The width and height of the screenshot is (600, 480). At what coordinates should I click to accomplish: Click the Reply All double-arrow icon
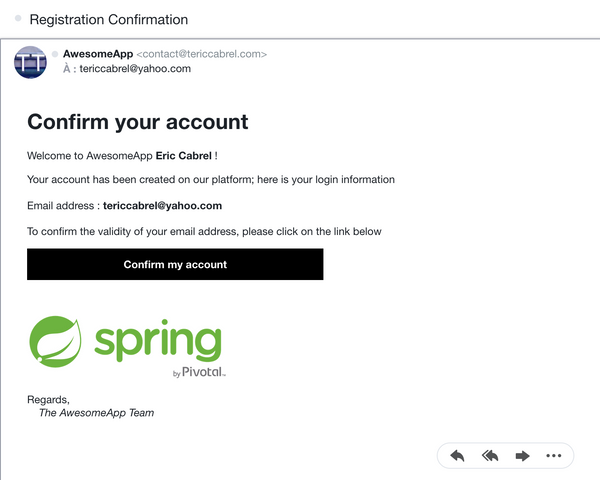tap(490, 456)
